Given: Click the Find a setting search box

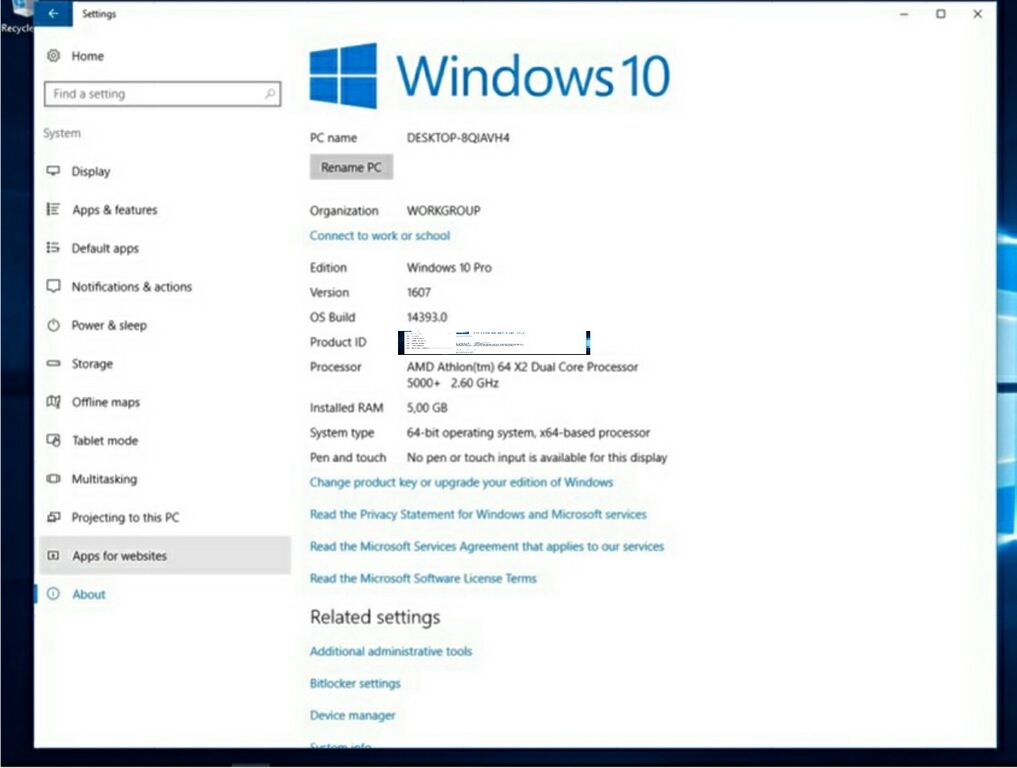Looking at the screenshot, I should tap(162, 94).
